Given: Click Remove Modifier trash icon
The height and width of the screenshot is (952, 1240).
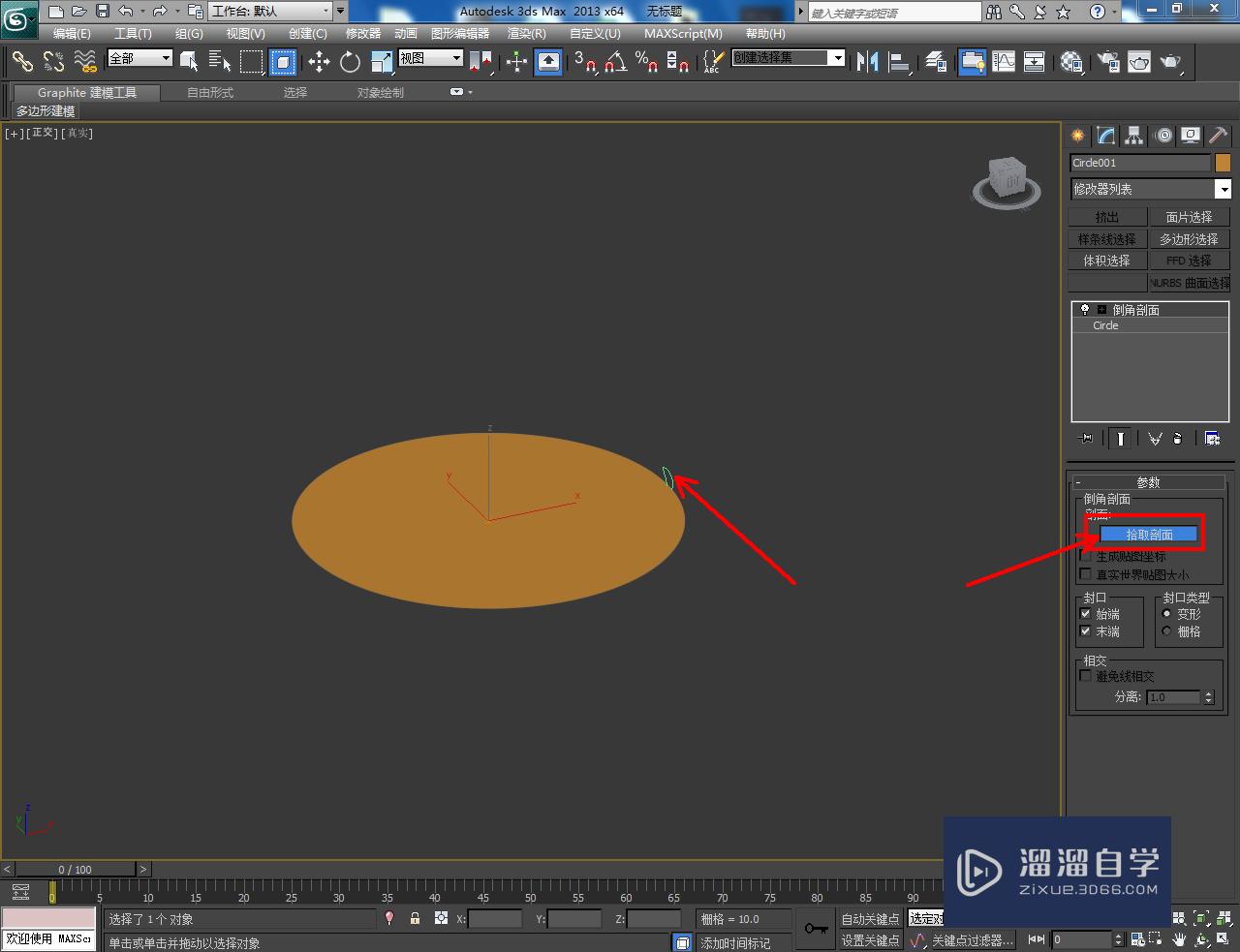Looking at the screenshot, I should (x=1178, y=439).
